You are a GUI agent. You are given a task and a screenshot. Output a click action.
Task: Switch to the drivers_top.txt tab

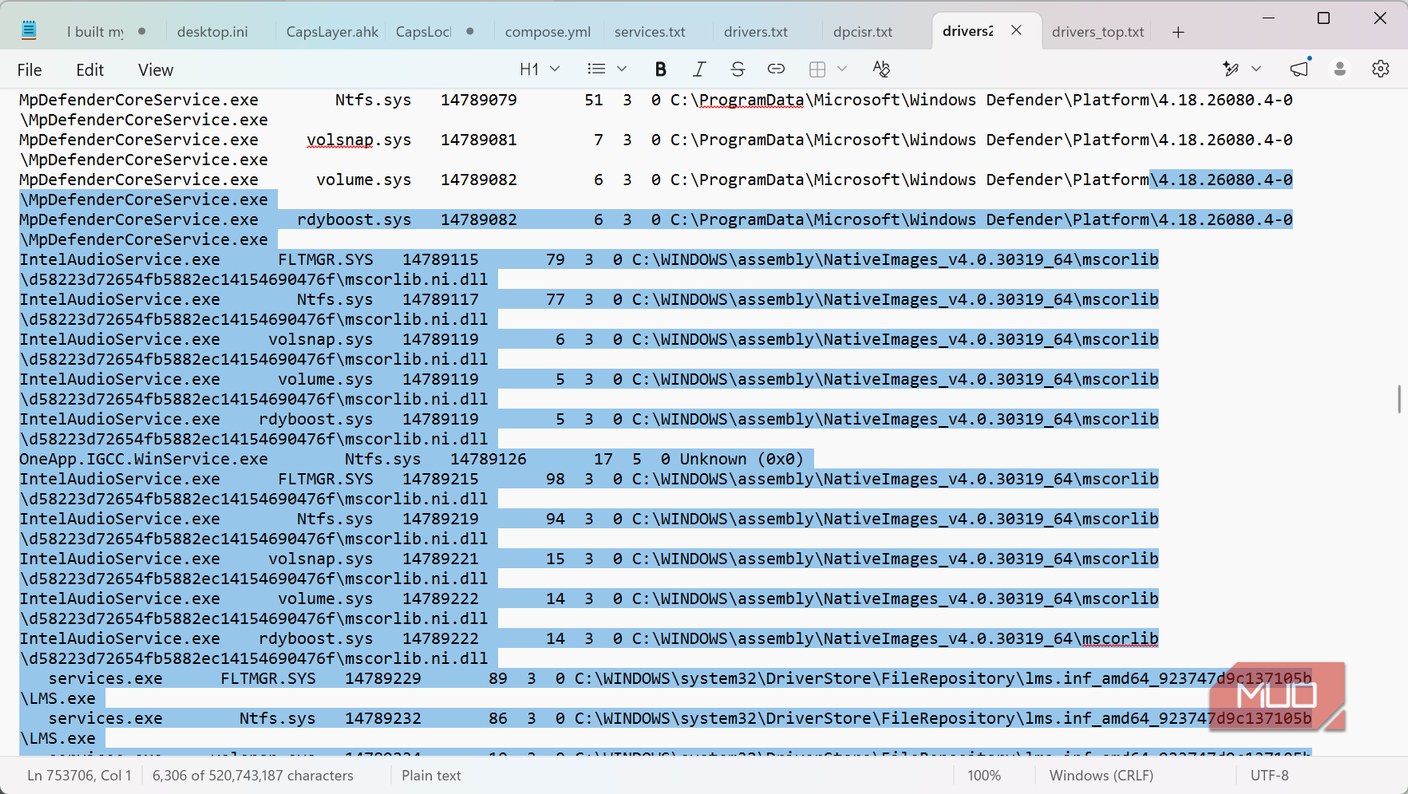point(1098,32)
